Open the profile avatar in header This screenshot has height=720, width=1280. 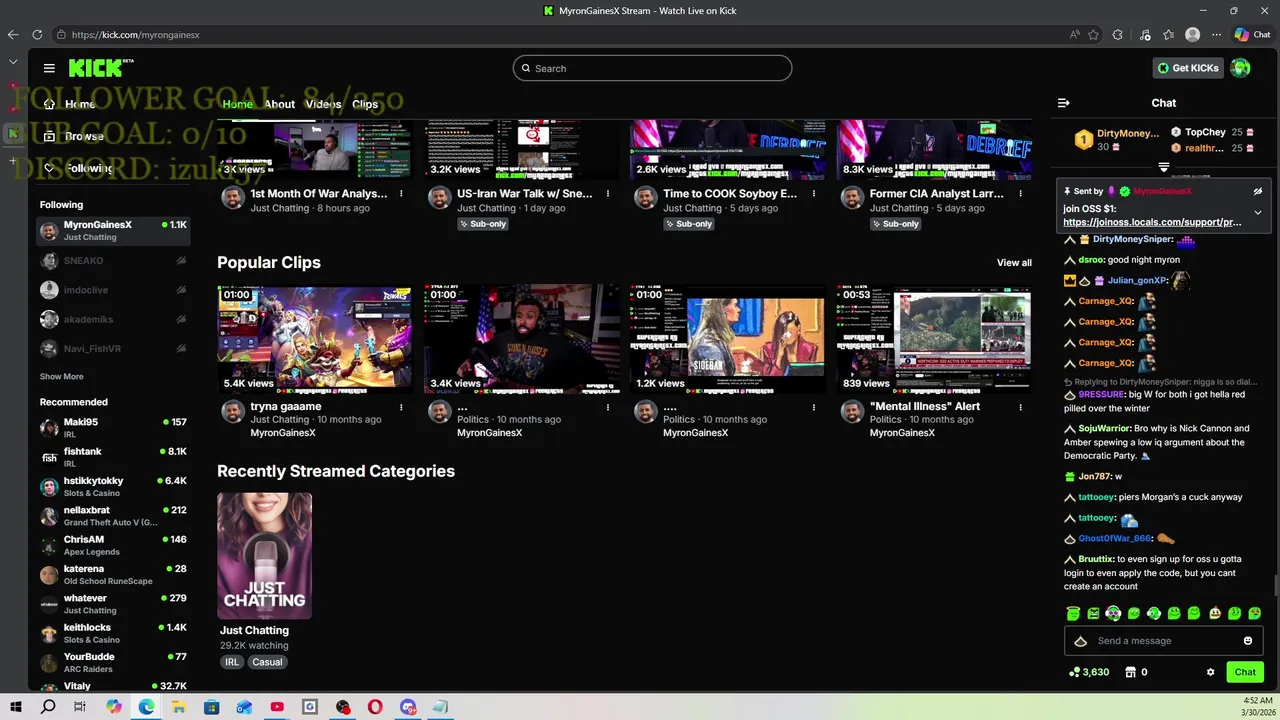coord(1241,68)
